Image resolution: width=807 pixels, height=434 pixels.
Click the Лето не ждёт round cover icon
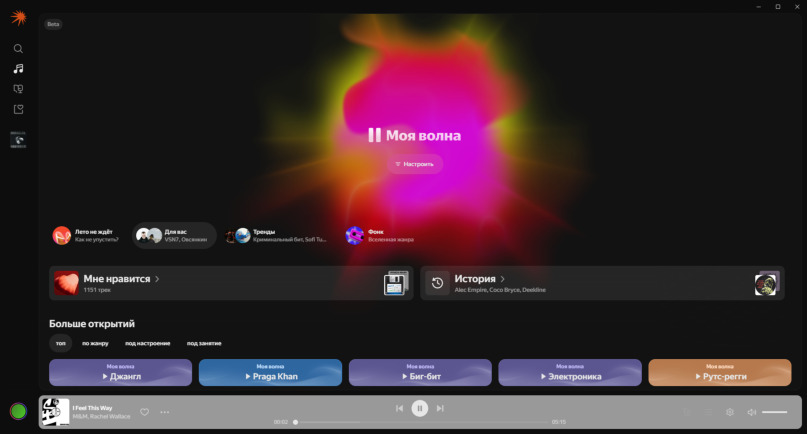tap(62, 235)
